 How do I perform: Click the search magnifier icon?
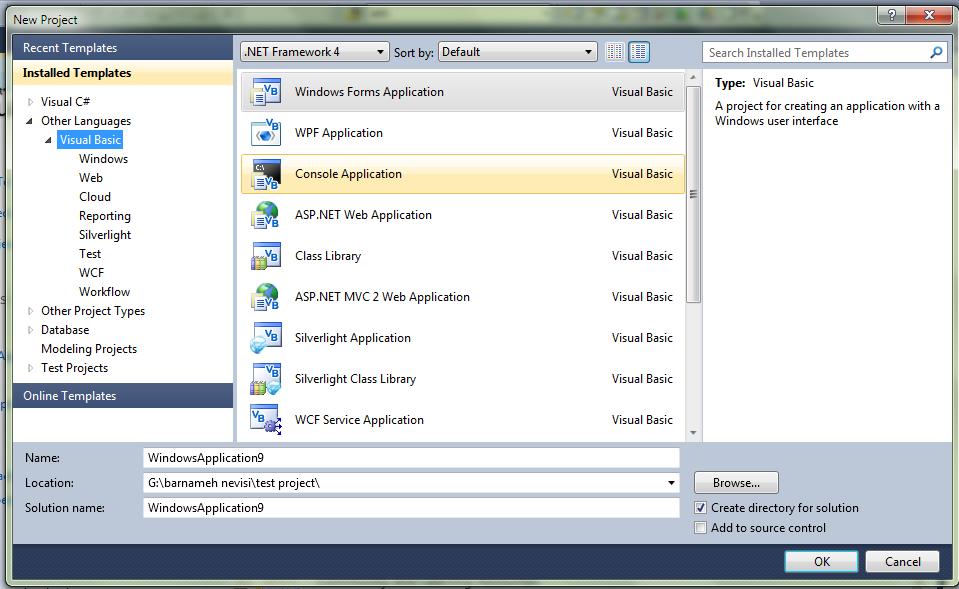pos(936,53)
